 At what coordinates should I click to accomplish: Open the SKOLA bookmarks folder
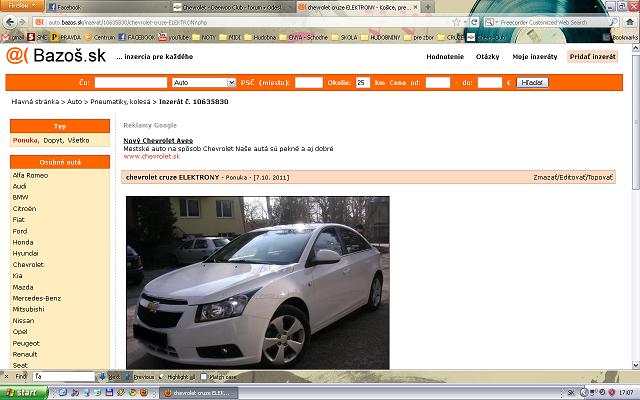coord(344,37)
